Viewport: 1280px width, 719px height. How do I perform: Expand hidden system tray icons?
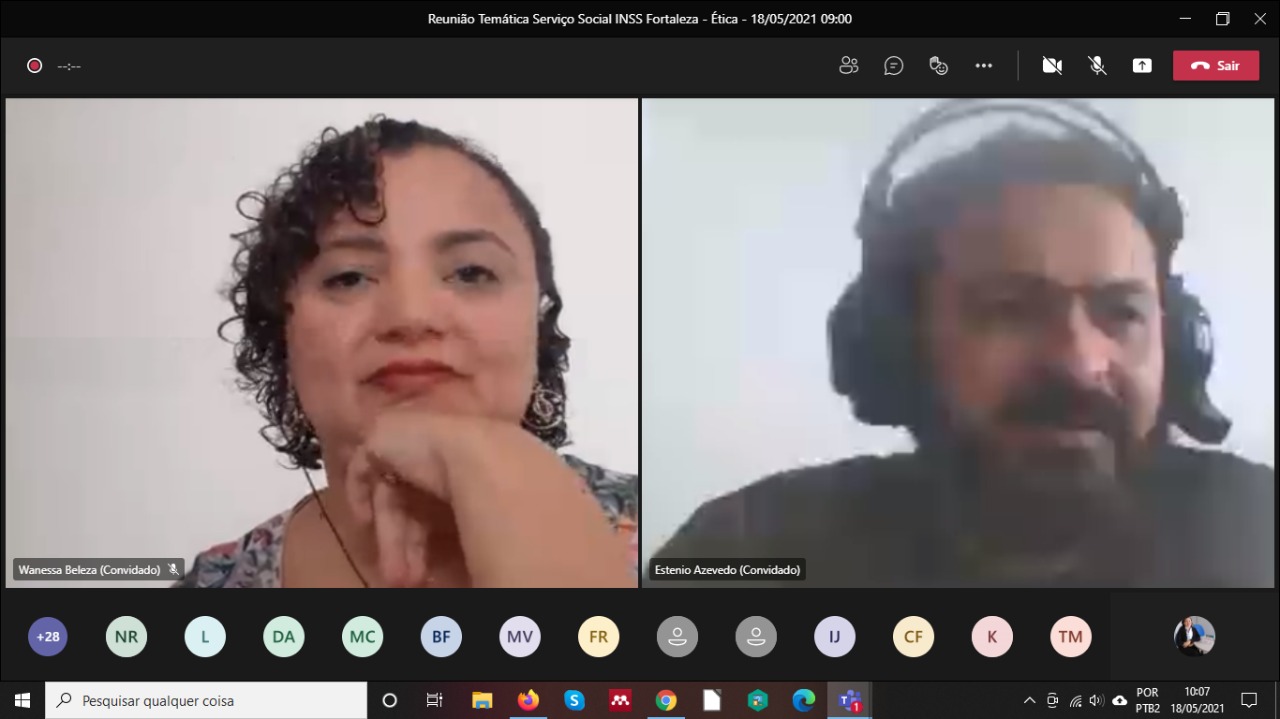pos(1029,700)
